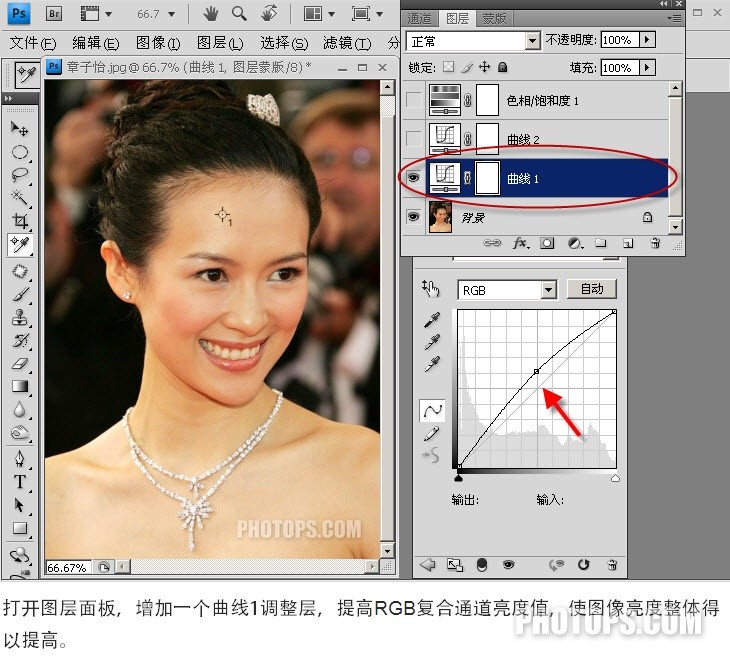Switch to the 通道 tab

(x=419, y=19)
